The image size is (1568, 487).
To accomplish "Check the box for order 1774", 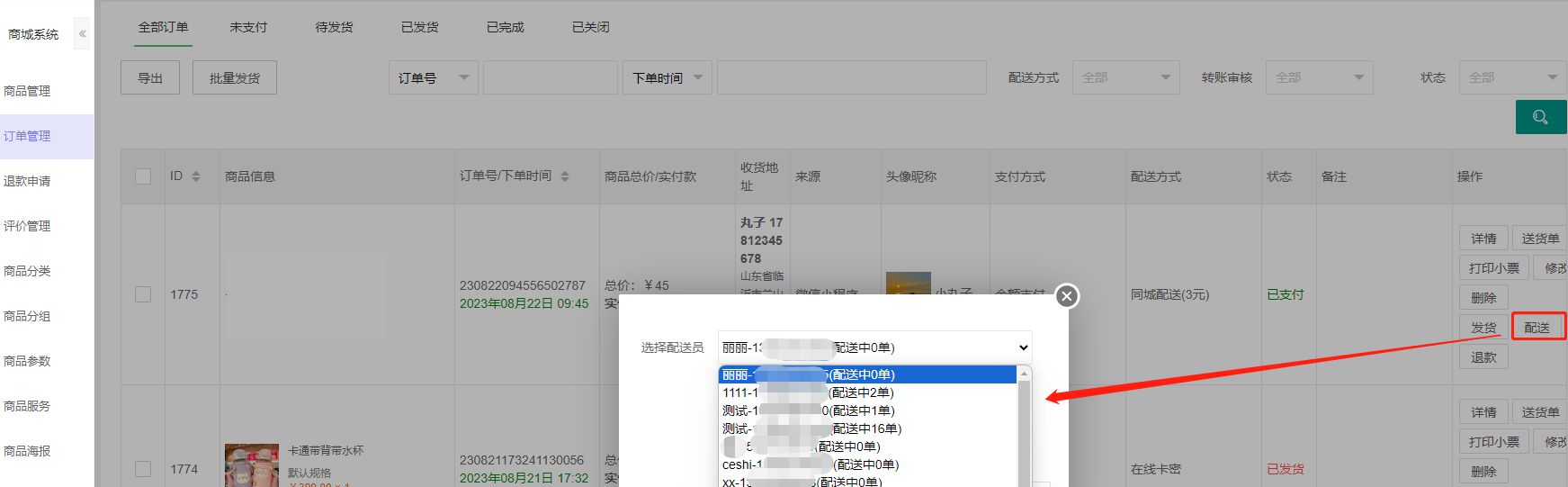I will coord(143,469).
